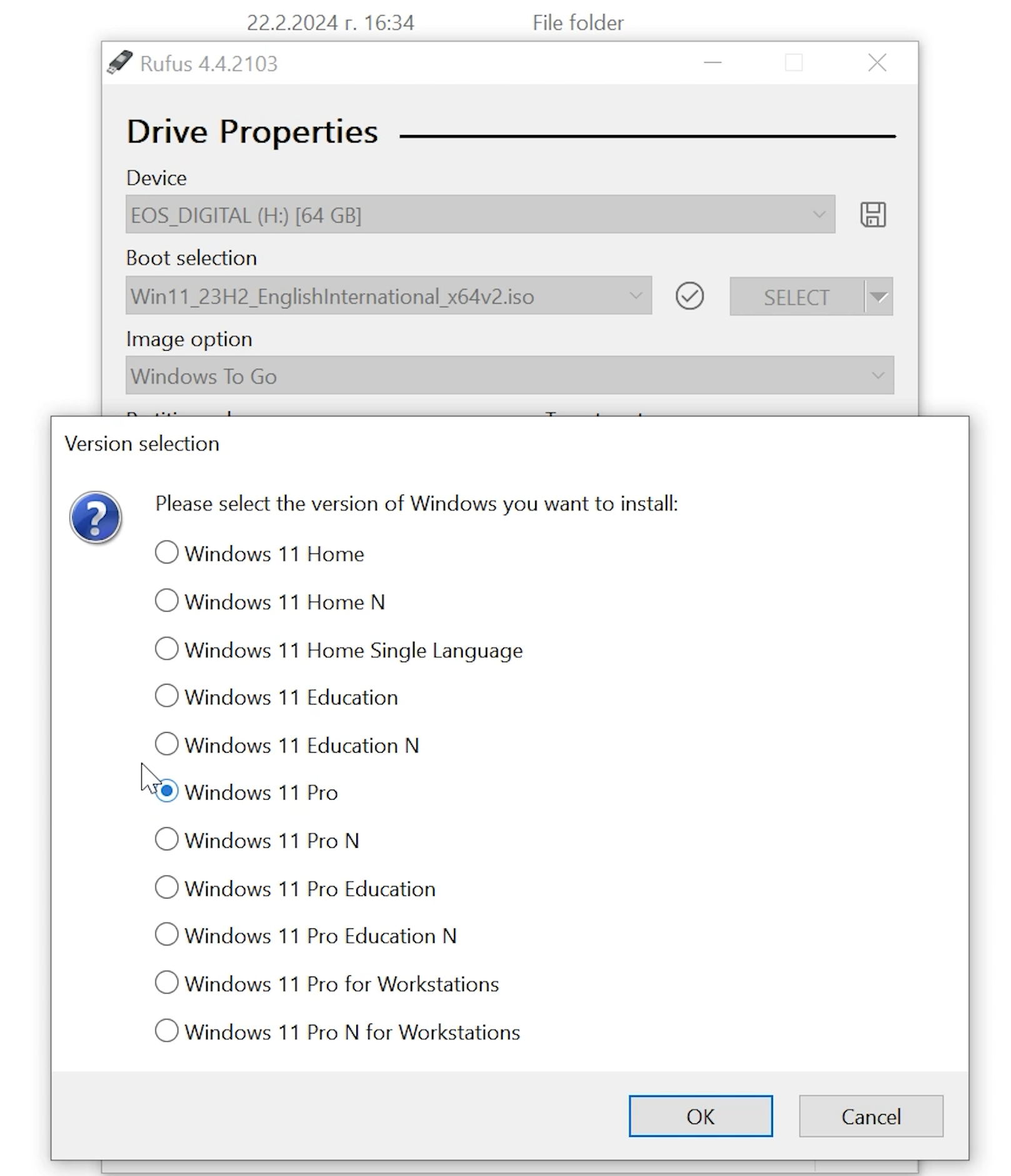Screen dimensions: 1011x1176
Task: Click the SELECT button
Action: pos(797,296)
